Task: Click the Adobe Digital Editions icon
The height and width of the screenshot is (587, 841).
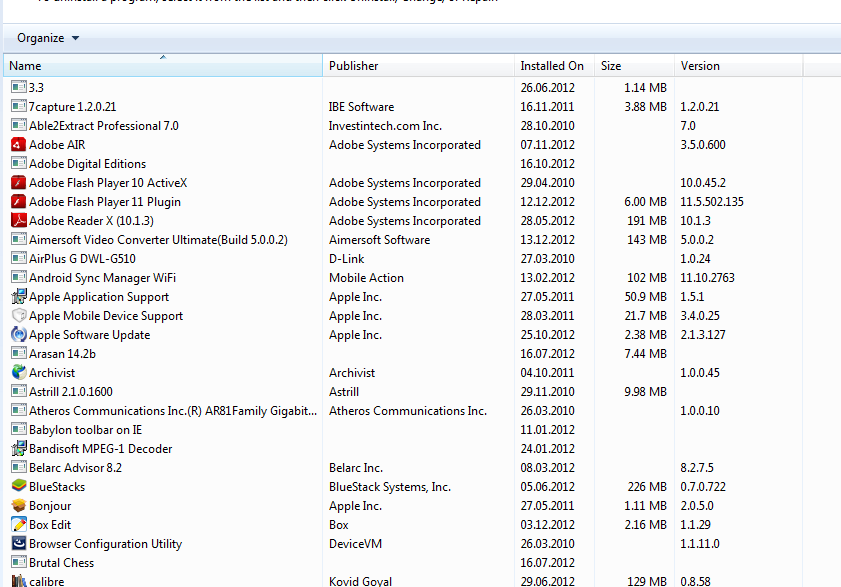Action: tap(19, 164)
